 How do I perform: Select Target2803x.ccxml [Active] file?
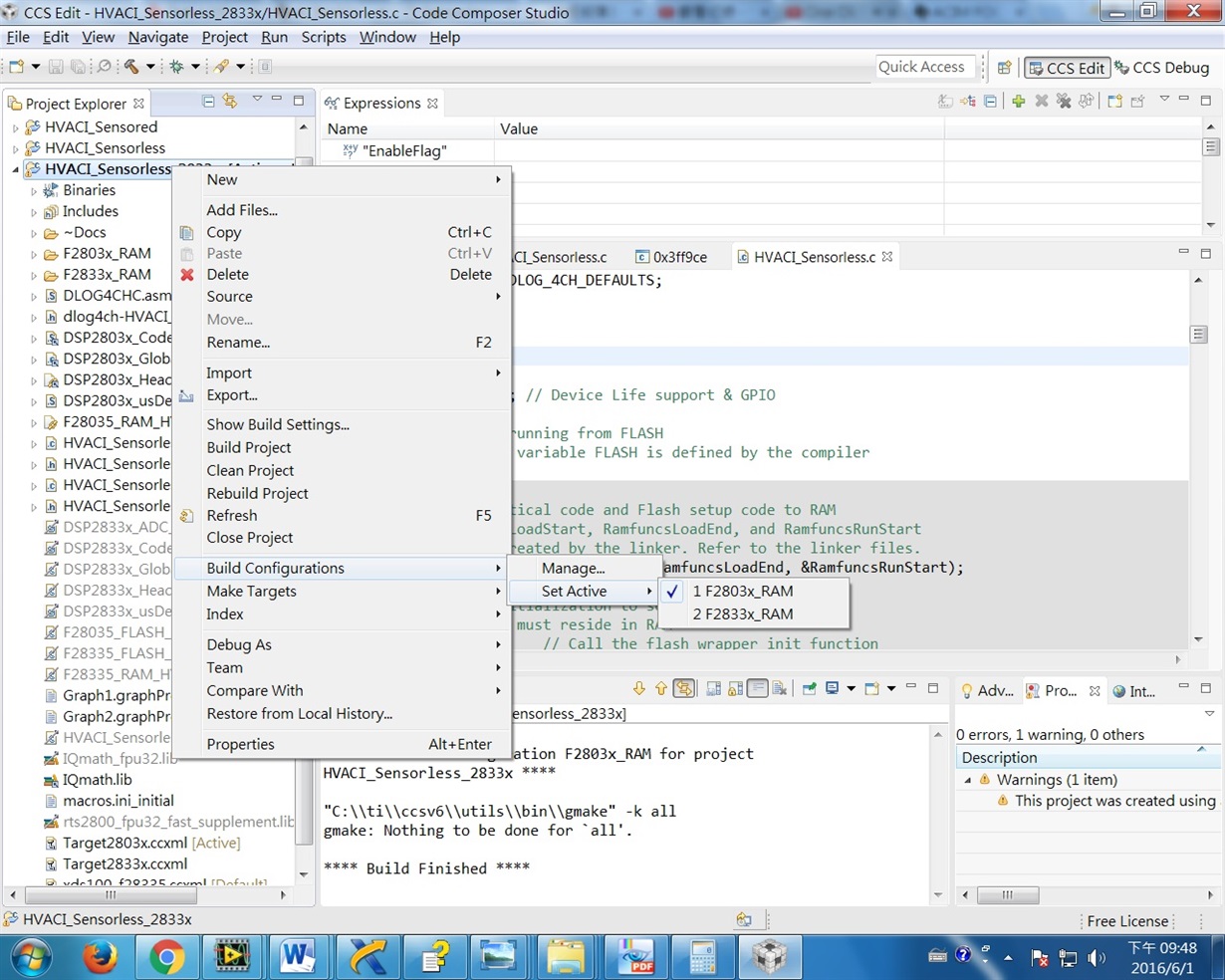coord(151,843)
